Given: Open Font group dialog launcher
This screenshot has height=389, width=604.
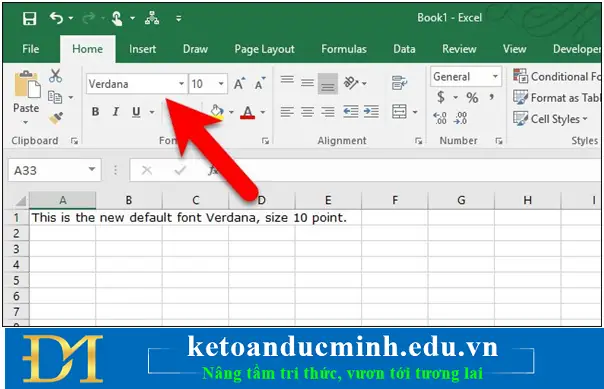Looking at the screenshot, I should pos(265,141).
